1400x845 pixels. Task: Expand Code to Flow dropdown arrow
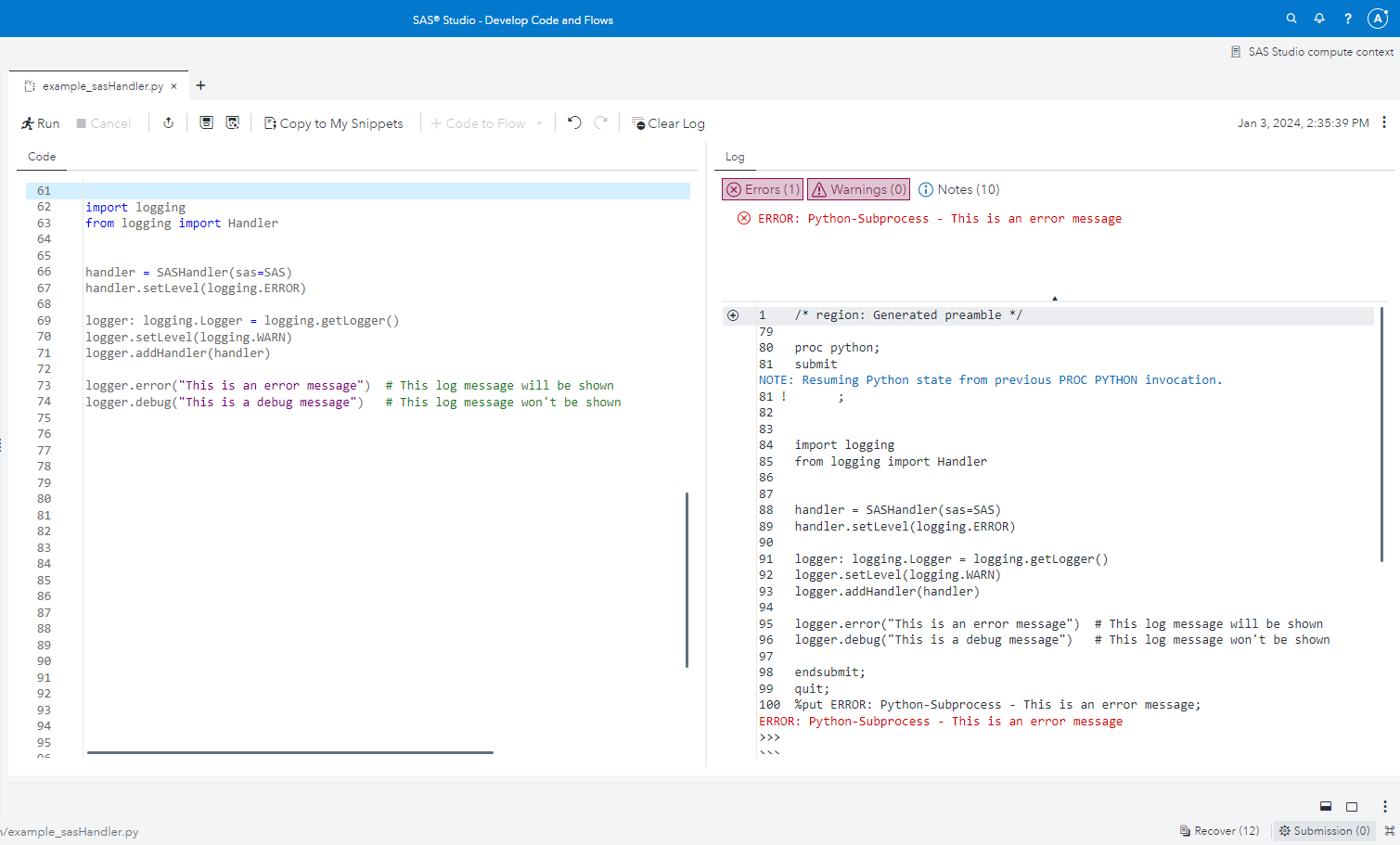(539, 123)
